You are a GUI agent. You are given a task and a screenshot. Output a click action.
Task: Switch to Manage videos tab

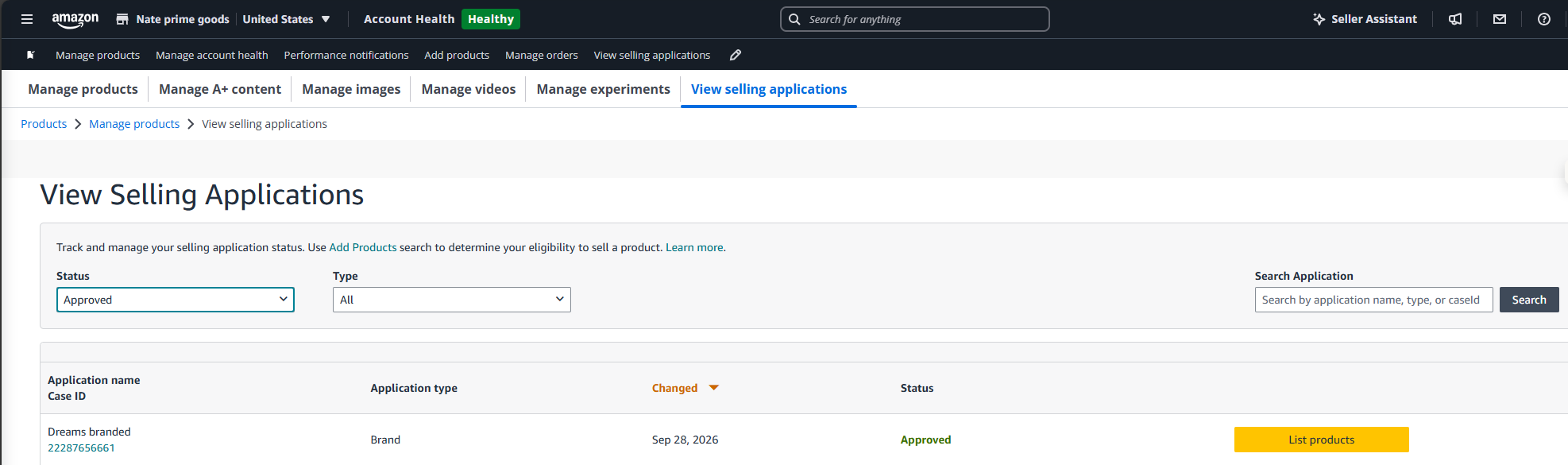[x=469, y=89]
